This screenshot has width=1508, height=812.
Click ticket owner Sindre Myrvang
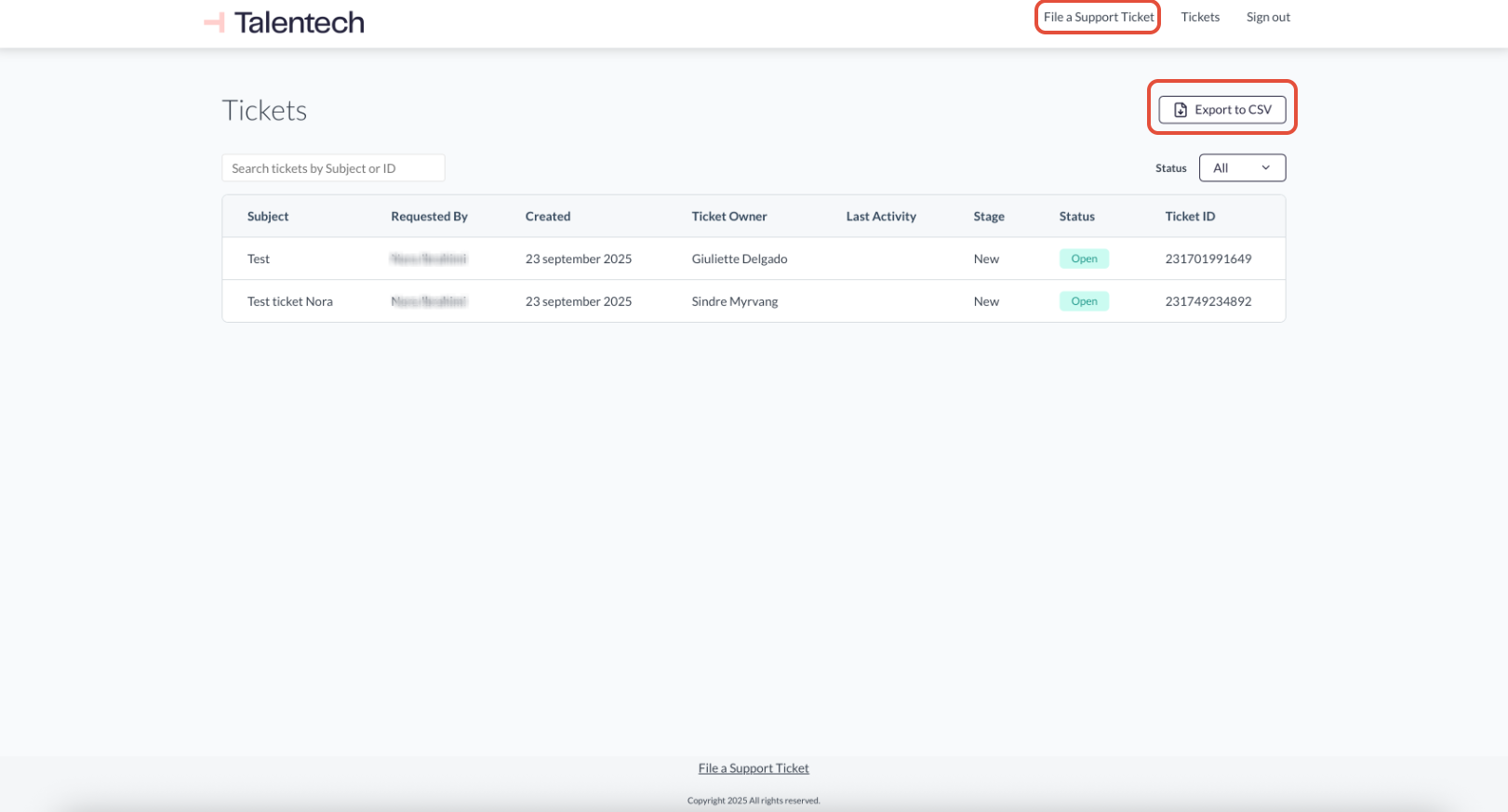735,301
